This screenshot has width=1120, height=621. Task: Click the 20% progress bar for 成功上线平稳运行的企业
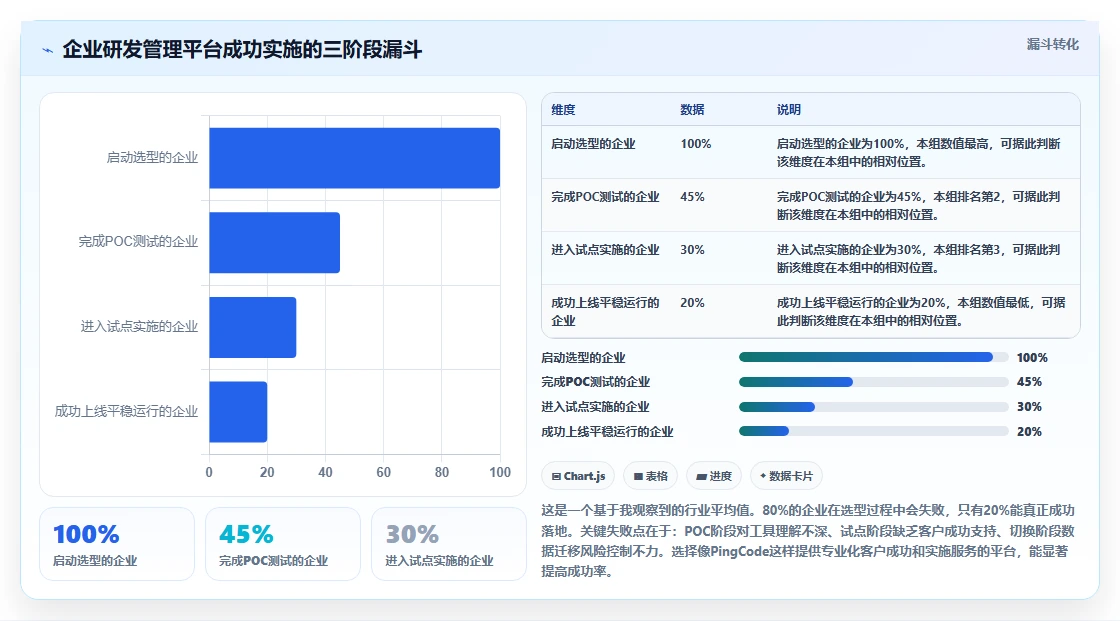click(874, 431)
